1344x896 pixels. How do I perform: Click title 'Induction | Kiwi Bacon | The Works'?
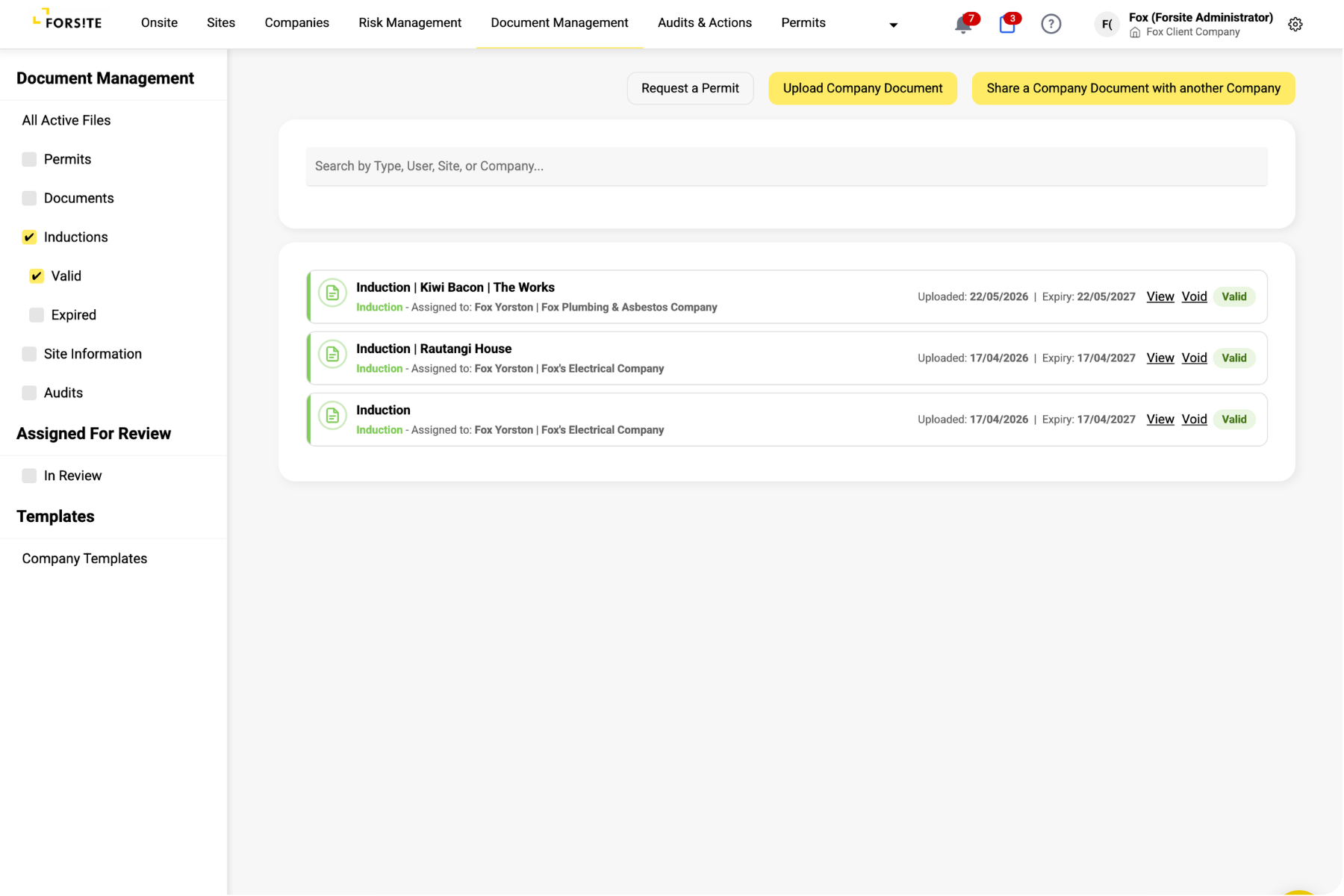click(x=455, y=287)
